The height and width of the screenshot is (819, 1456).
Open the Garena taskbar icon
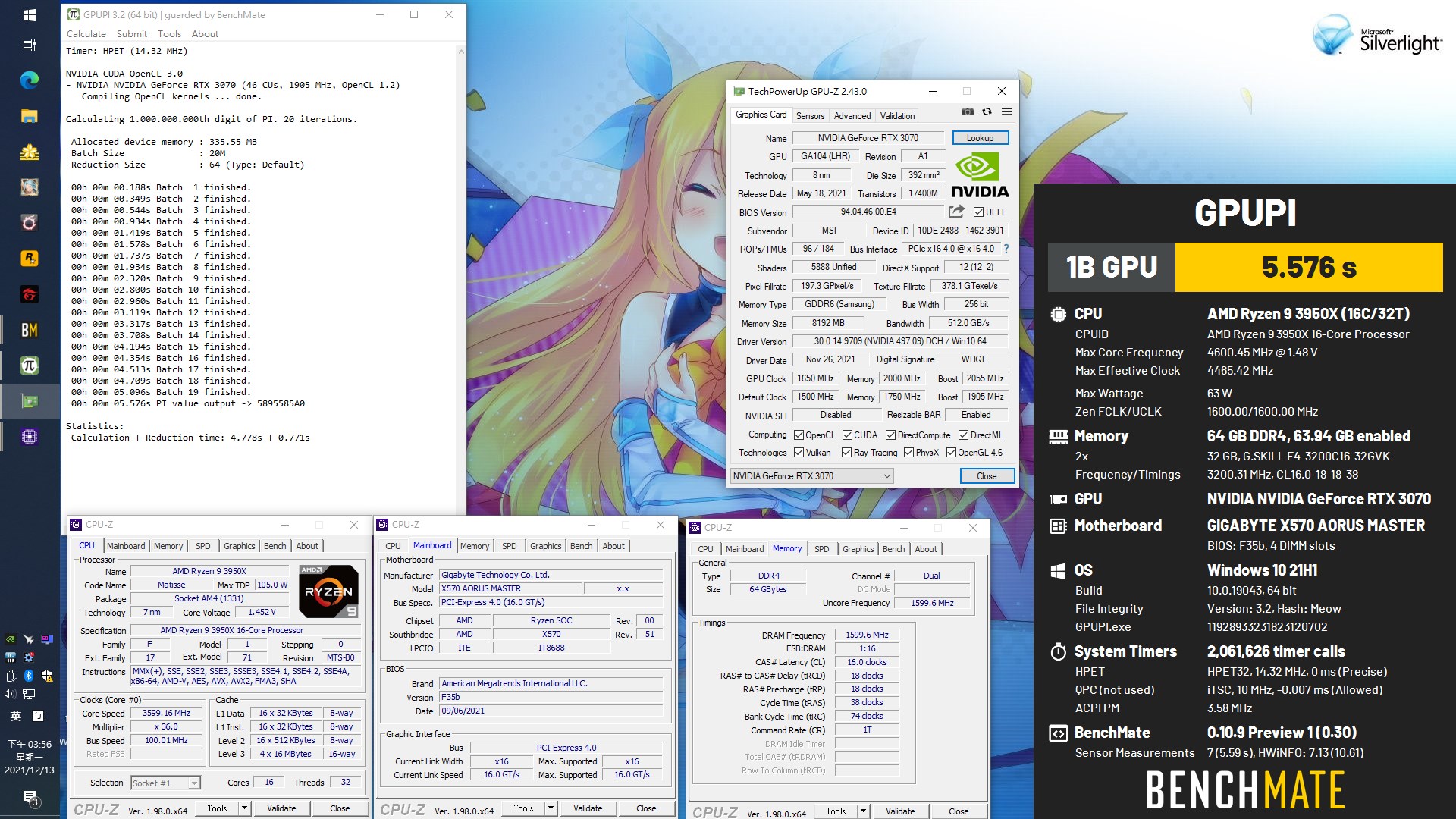click(30, 294)
